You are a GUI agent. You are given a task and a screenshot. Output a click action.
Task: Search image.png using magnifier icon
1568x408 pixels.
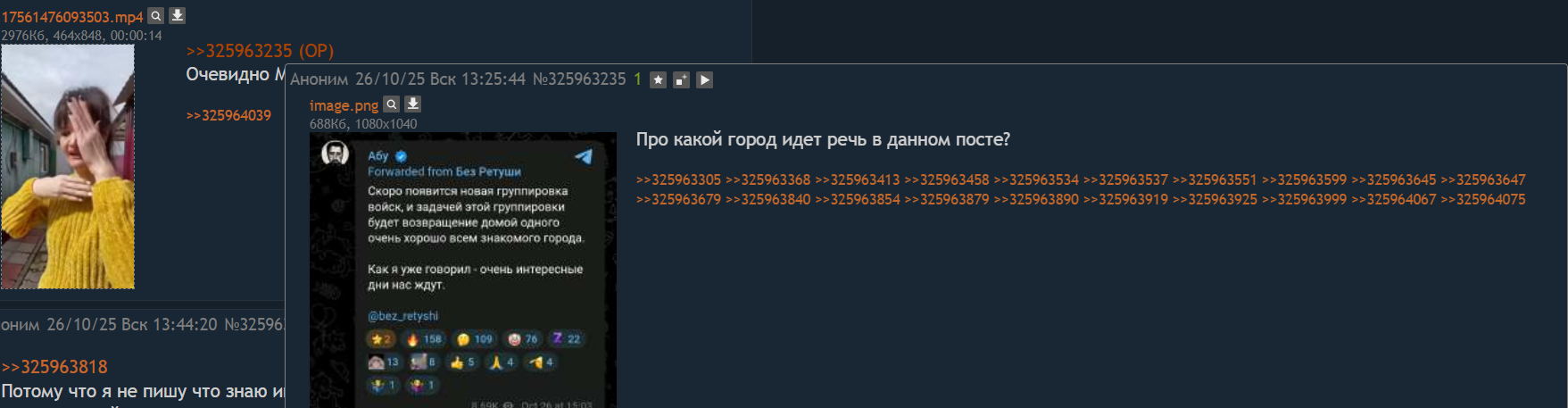pyautogui.click(x=391, y=104)
